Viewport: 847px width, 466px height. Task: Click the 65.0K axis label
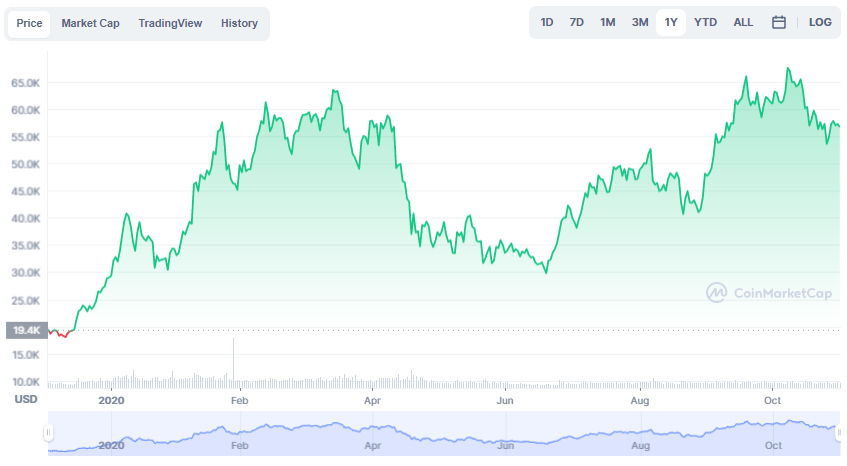[x=25, y=83]
